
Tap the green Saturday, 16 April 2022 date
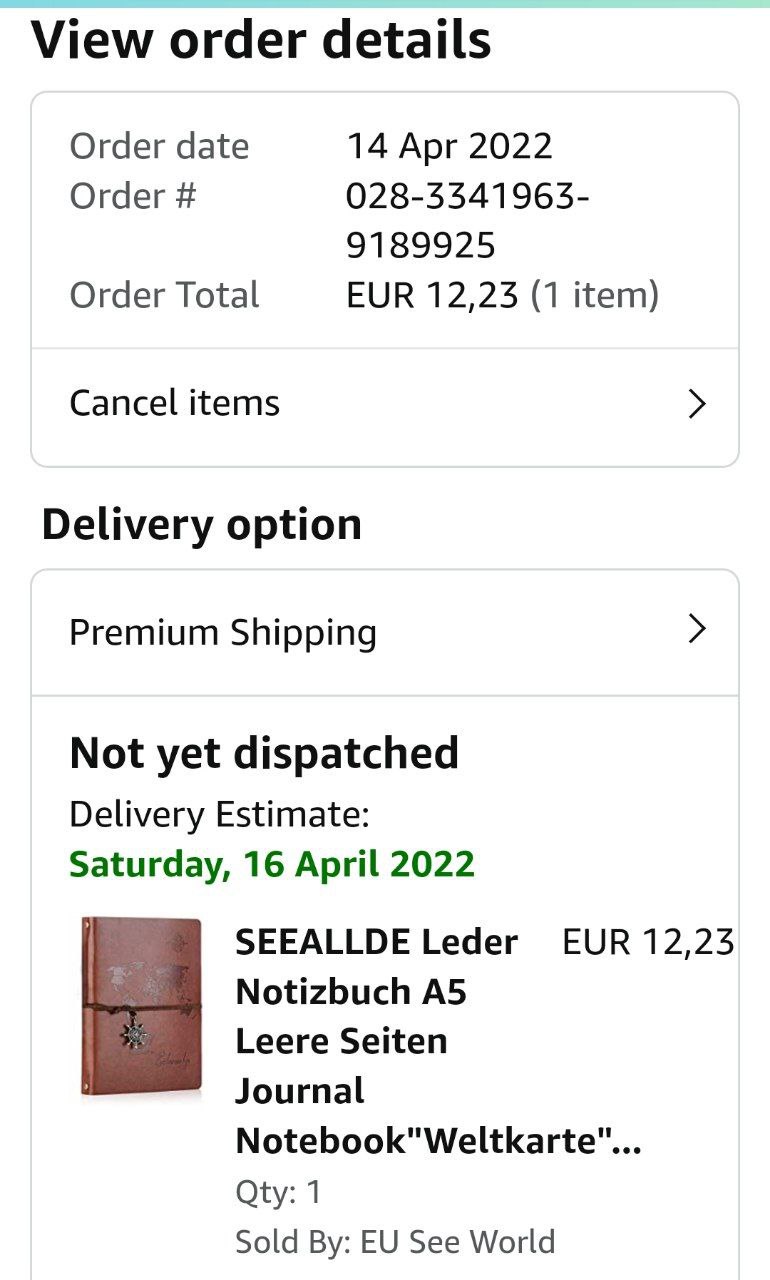[x=272, y=864]
